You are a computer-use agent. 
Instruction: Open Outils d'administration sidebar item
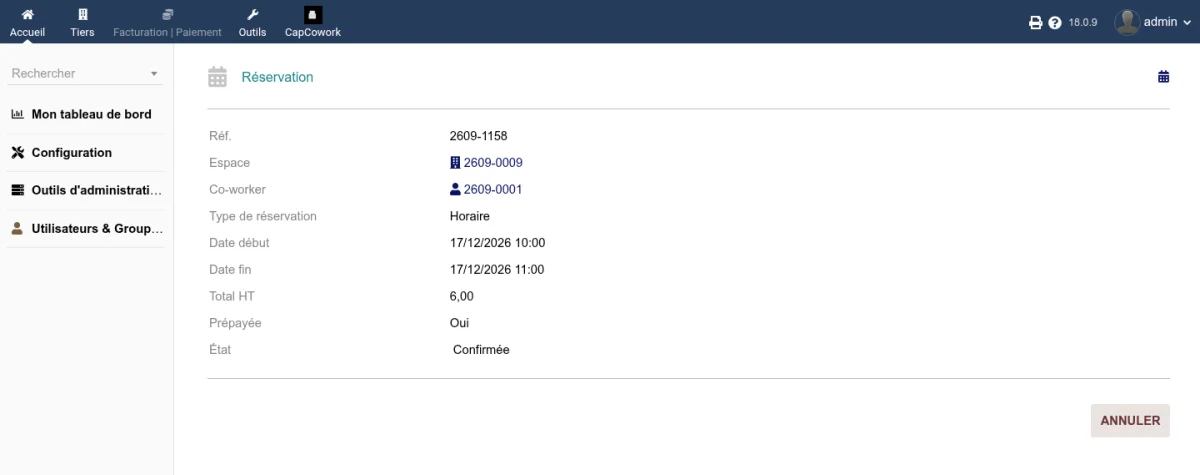(x=86, y=190)
